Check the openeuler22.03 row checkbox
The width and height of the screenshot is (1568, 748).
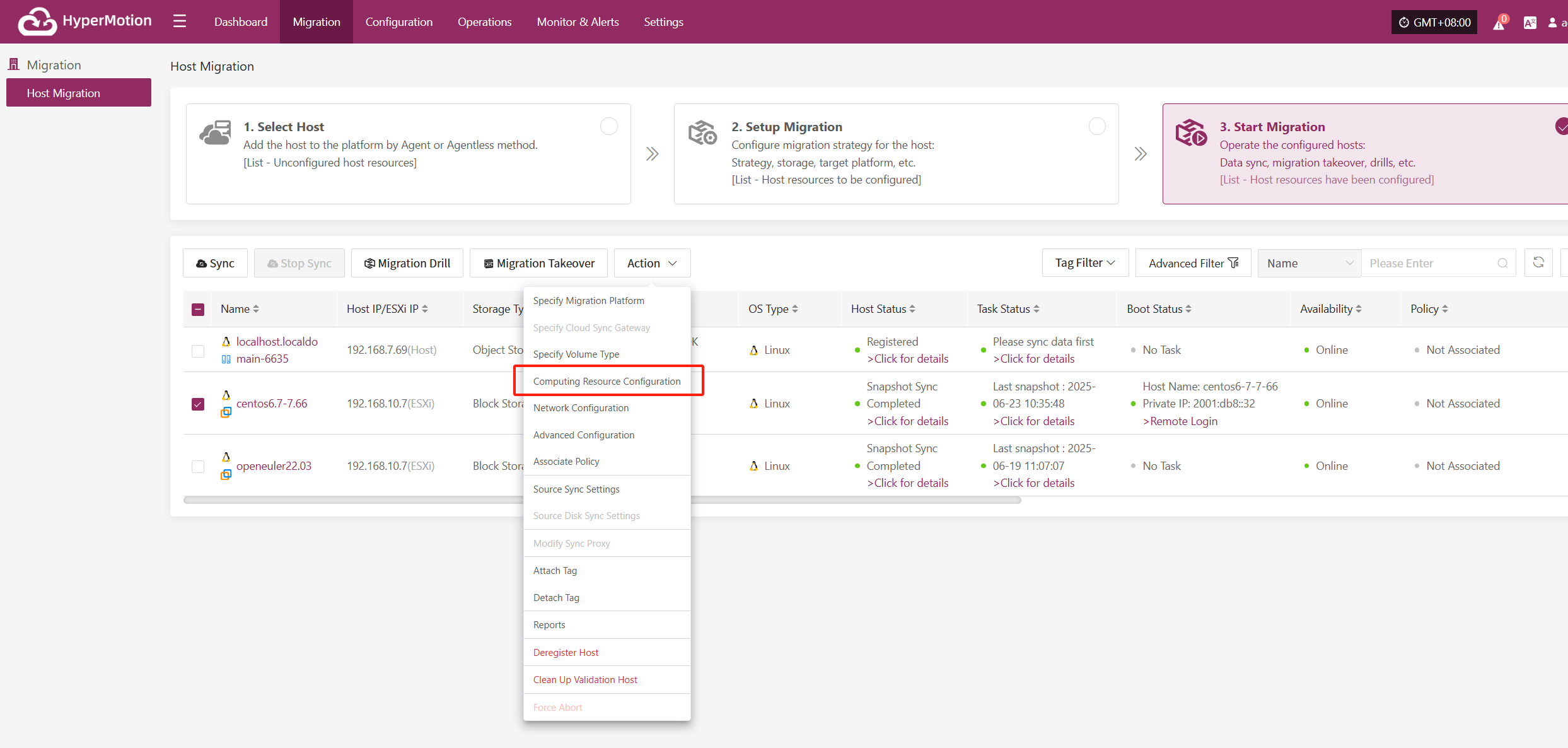coord(198,466)
